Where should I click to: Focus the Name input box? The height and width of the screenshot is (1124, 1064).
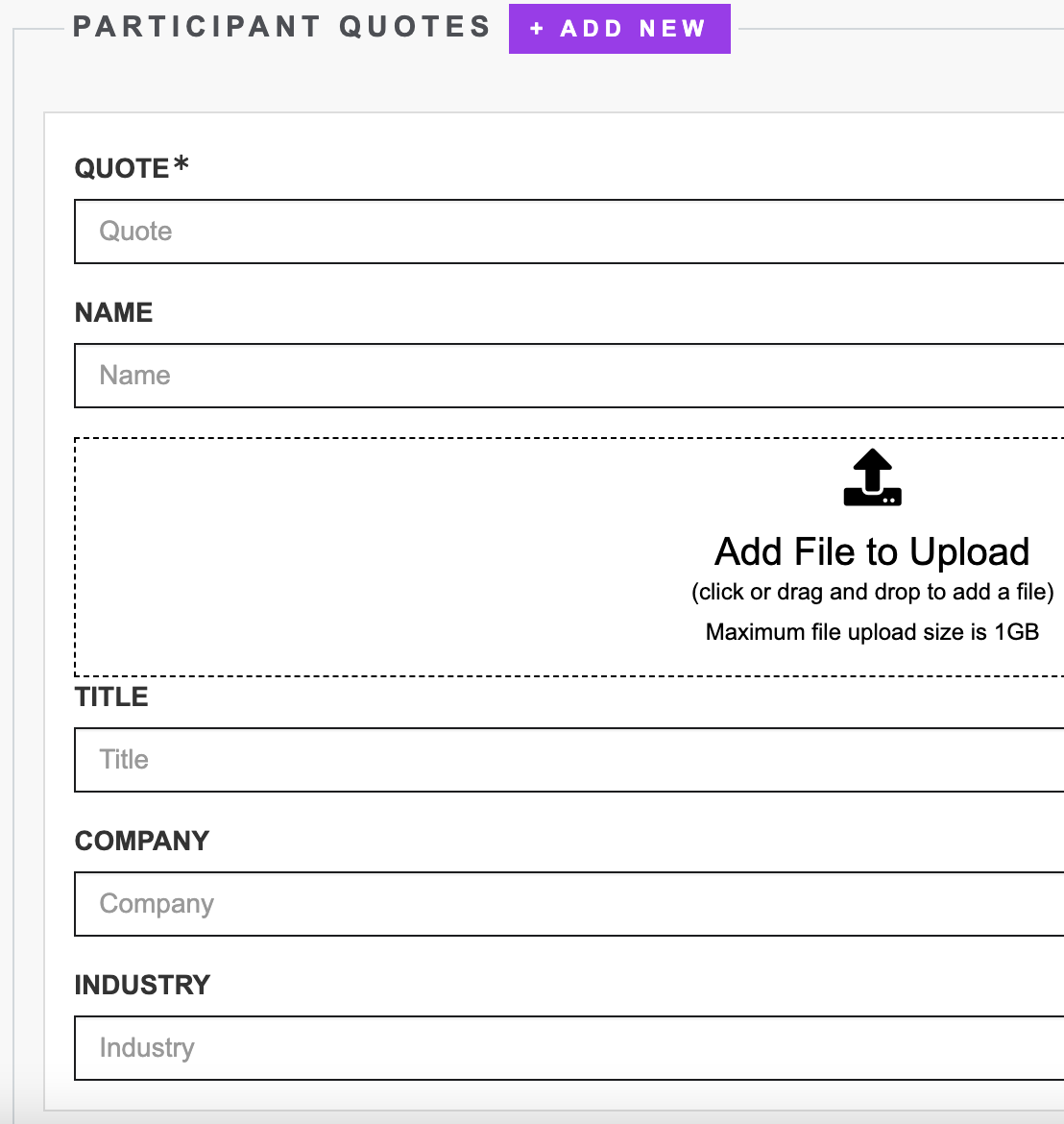[x=568, y=376]
